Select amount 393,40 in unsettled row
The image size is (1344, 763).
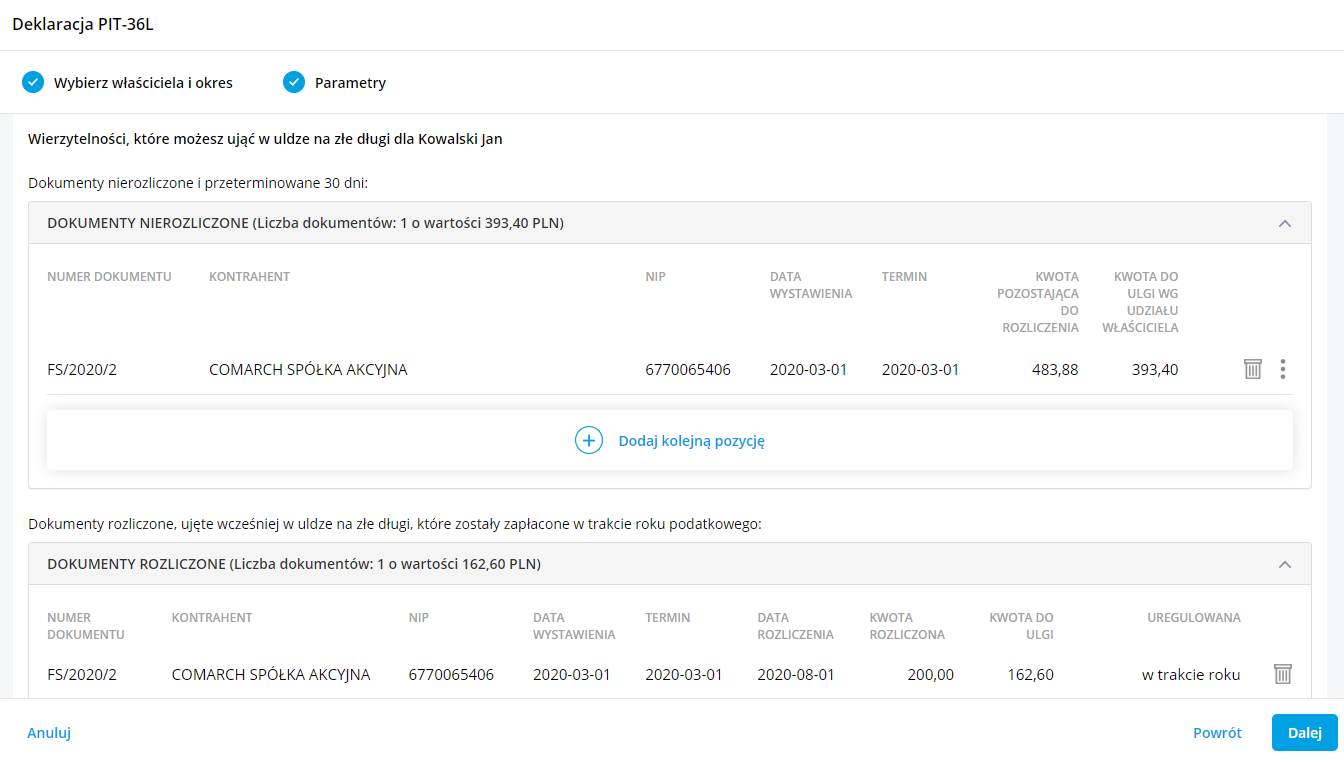point(1155,370)
